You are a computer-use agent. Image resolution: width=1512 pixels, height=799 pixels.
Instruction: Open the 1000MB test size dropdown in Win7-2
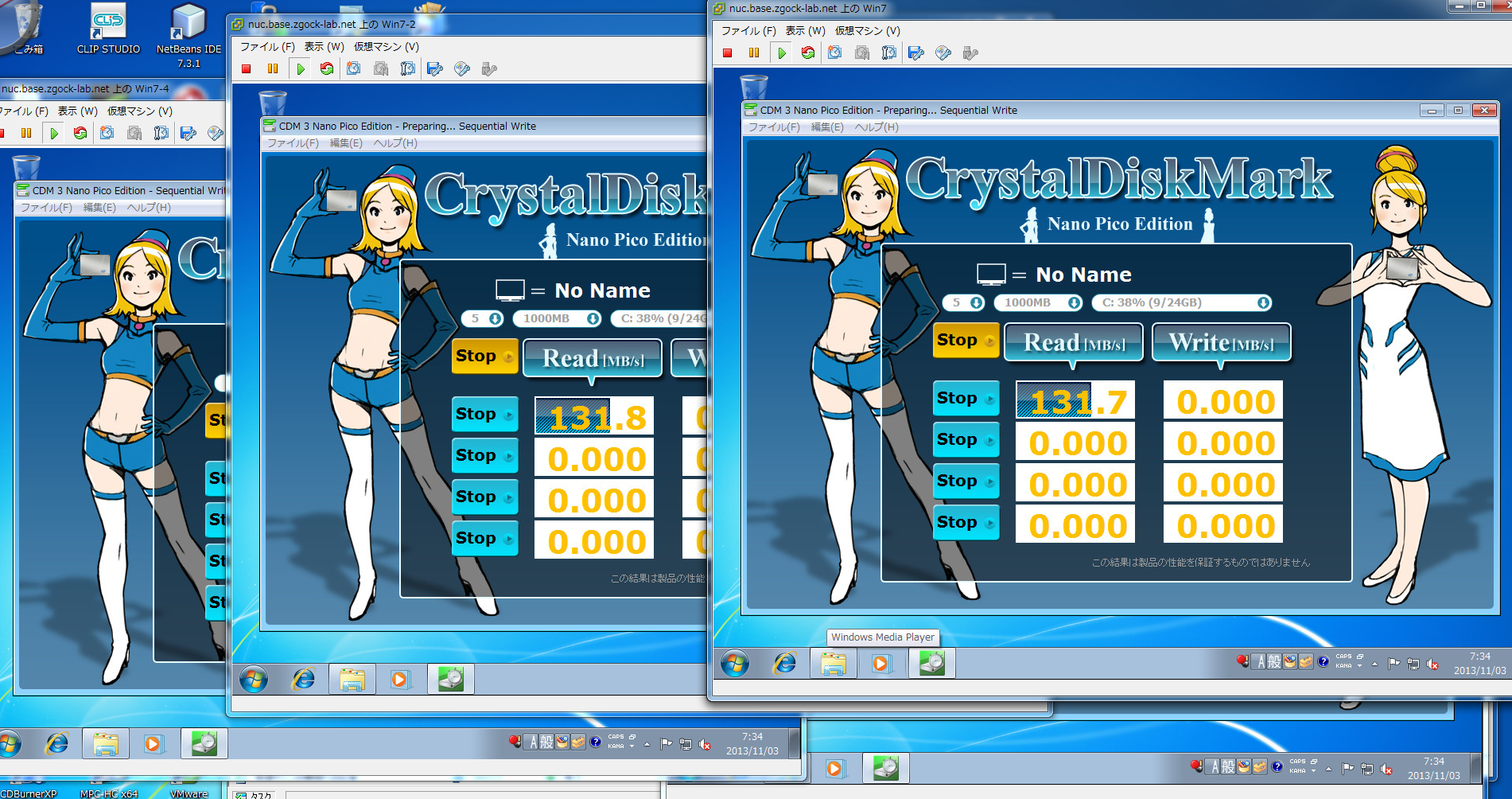coord(558,318)
